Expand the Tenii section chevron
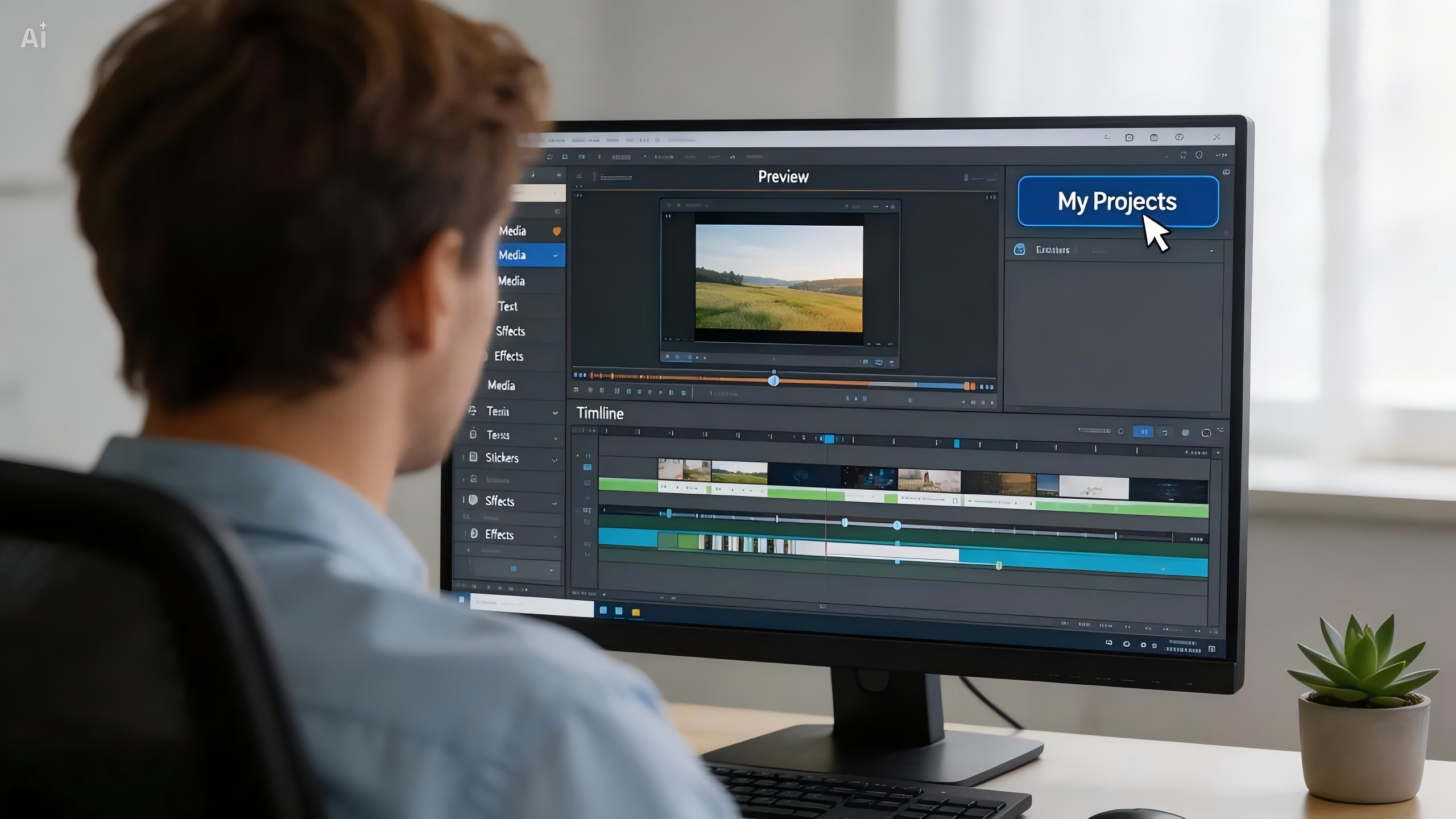1456x819 pixels. pos(555,413)
